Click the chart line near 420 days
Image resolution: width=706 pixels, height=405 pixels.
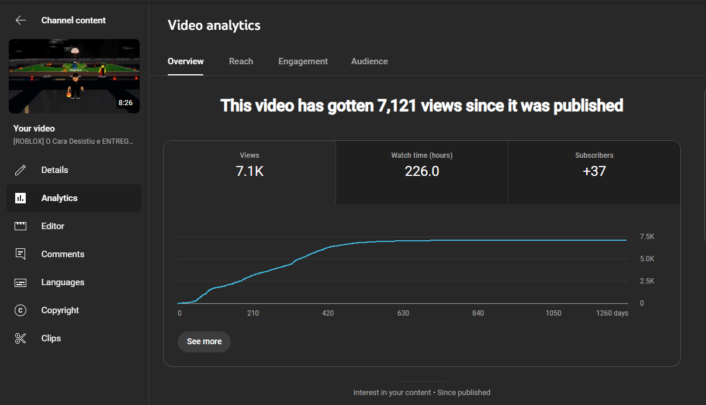[329, 246]
